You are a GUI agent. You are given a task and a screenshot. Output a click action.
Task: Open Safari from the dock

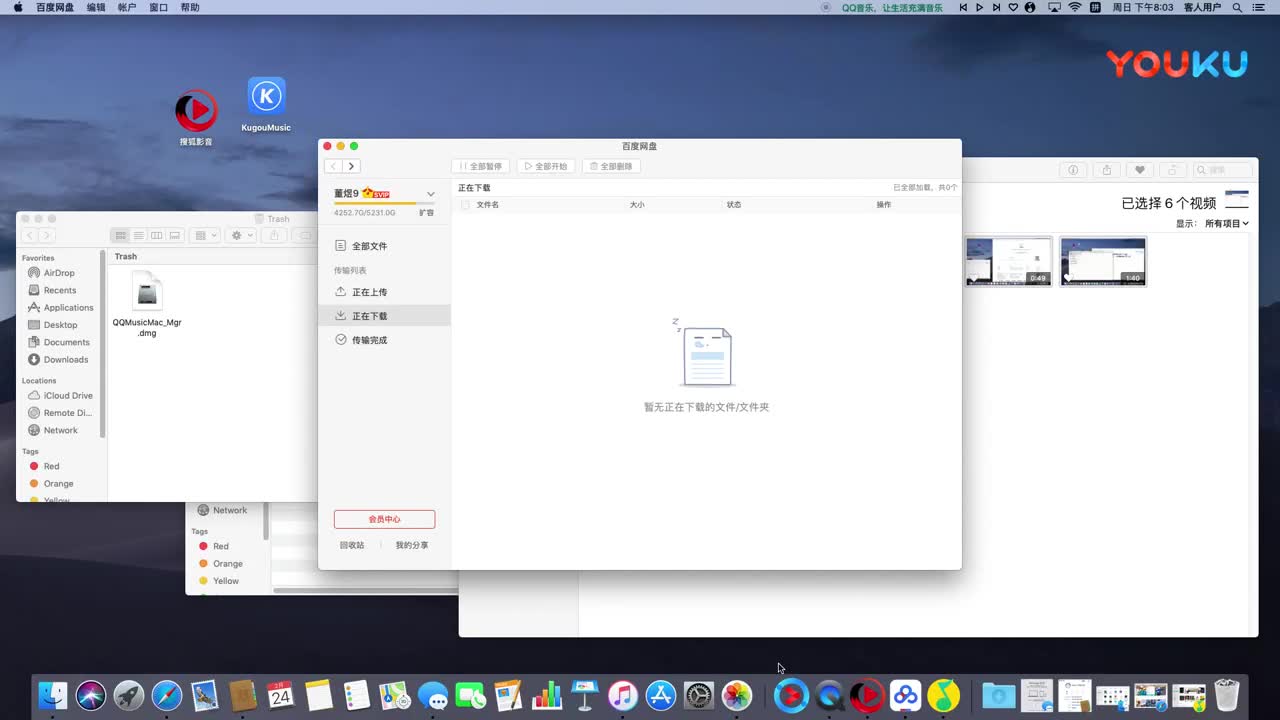pyautogui.click(x=167, y=695)
